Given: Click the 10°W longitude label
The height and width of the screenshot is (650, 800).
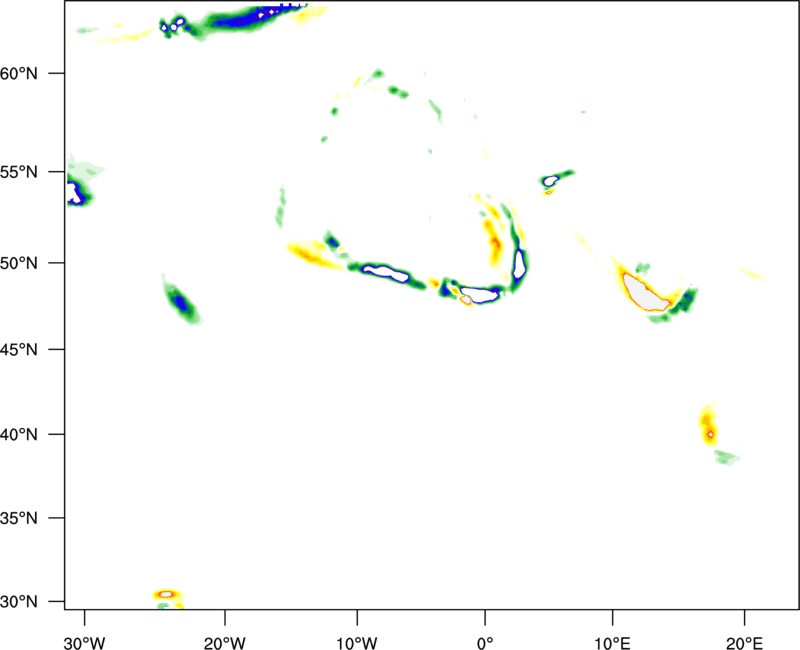Looking at the screenshot, I should pos(357,643).
